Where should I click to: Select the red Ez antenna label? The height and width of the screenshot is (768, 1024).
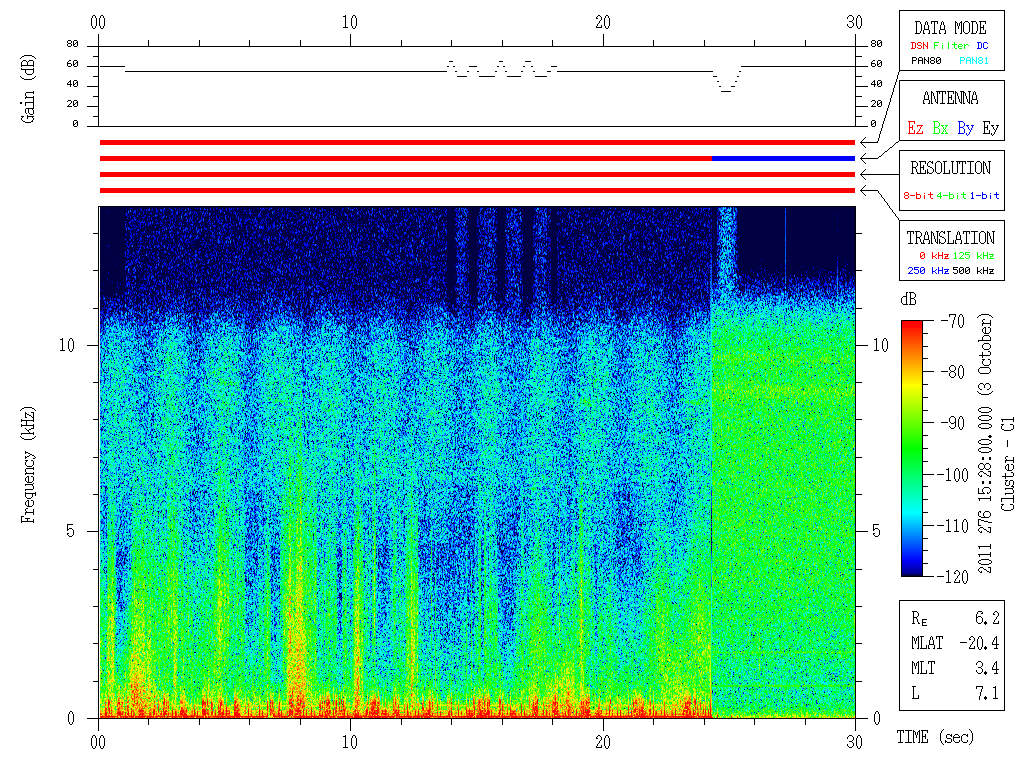pyautogui.click(x=915, y=128)
